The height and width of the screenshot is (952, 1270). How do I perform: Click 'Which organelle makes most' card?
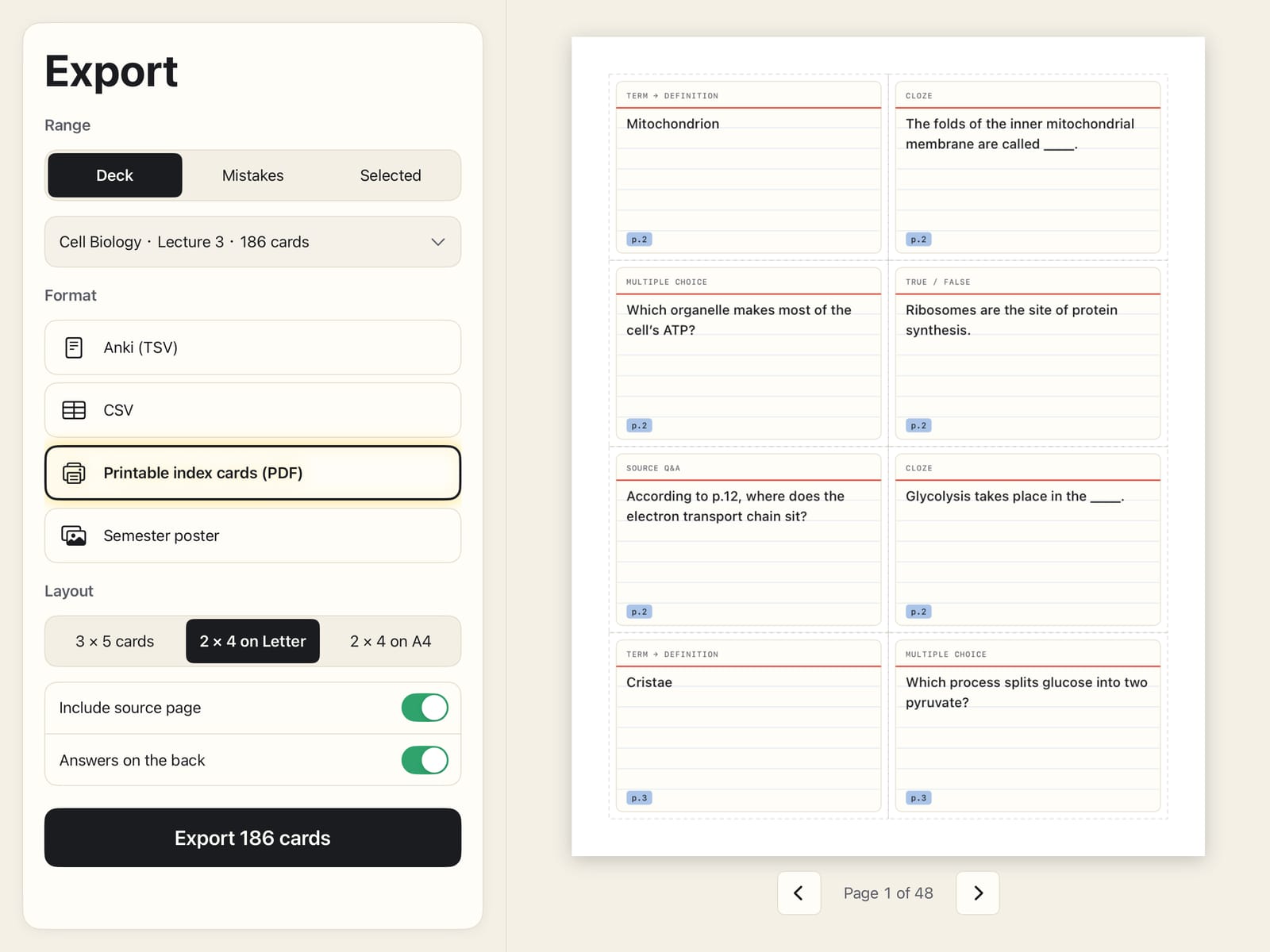pos(749,354)
